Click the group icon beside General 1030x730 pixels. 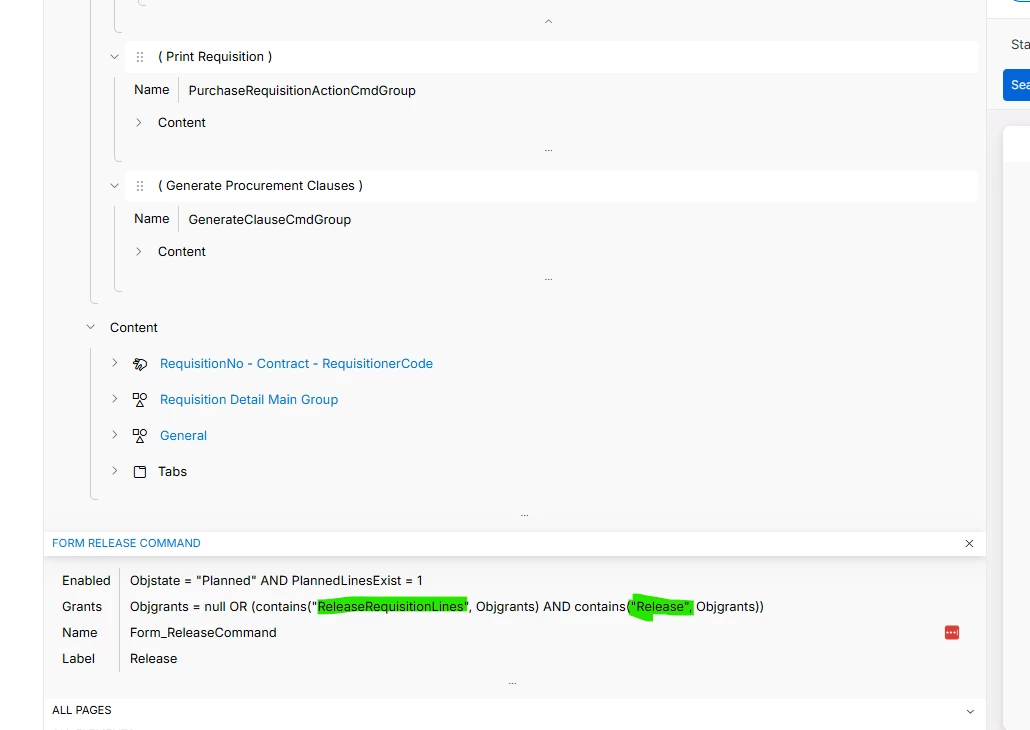pyautogui.click(x=140, y=436)
